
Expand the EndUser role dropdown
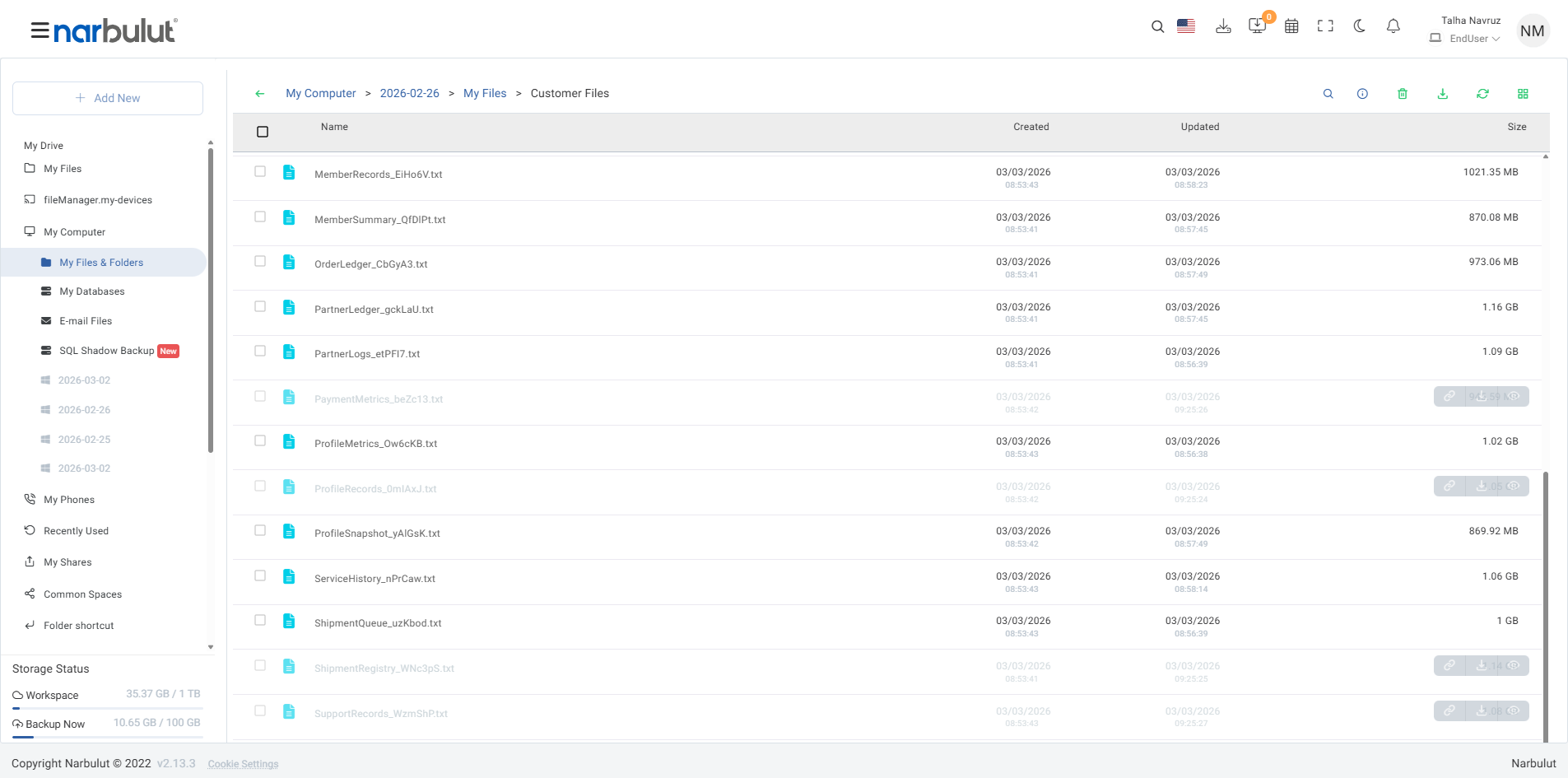tap(1474, 39)
